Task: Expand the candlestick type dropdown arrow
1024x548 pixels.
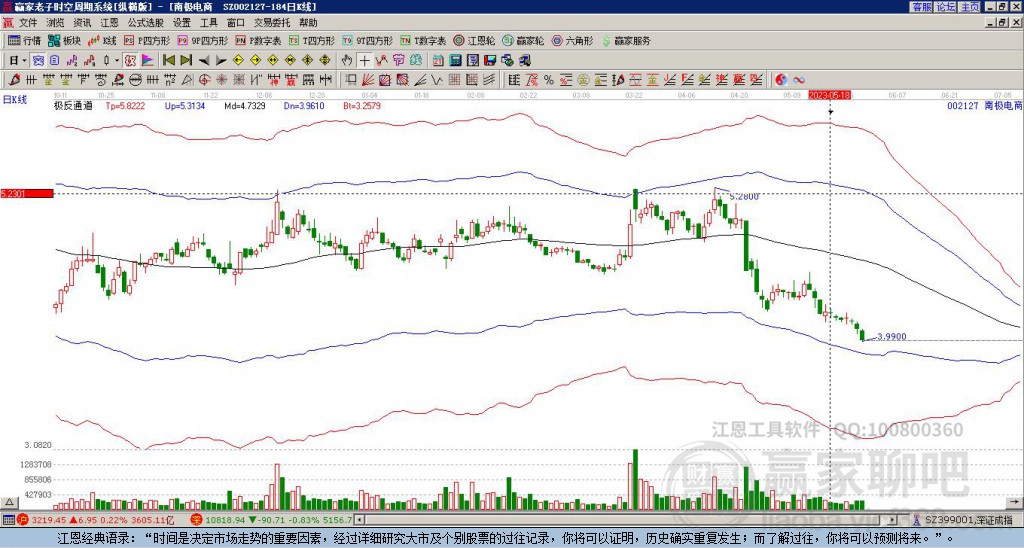Action: click(117, 61)
